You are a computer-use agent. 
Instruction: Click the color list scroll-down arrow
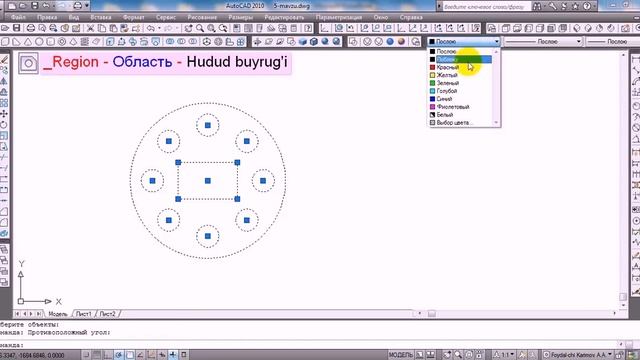[x=497, y=122]
